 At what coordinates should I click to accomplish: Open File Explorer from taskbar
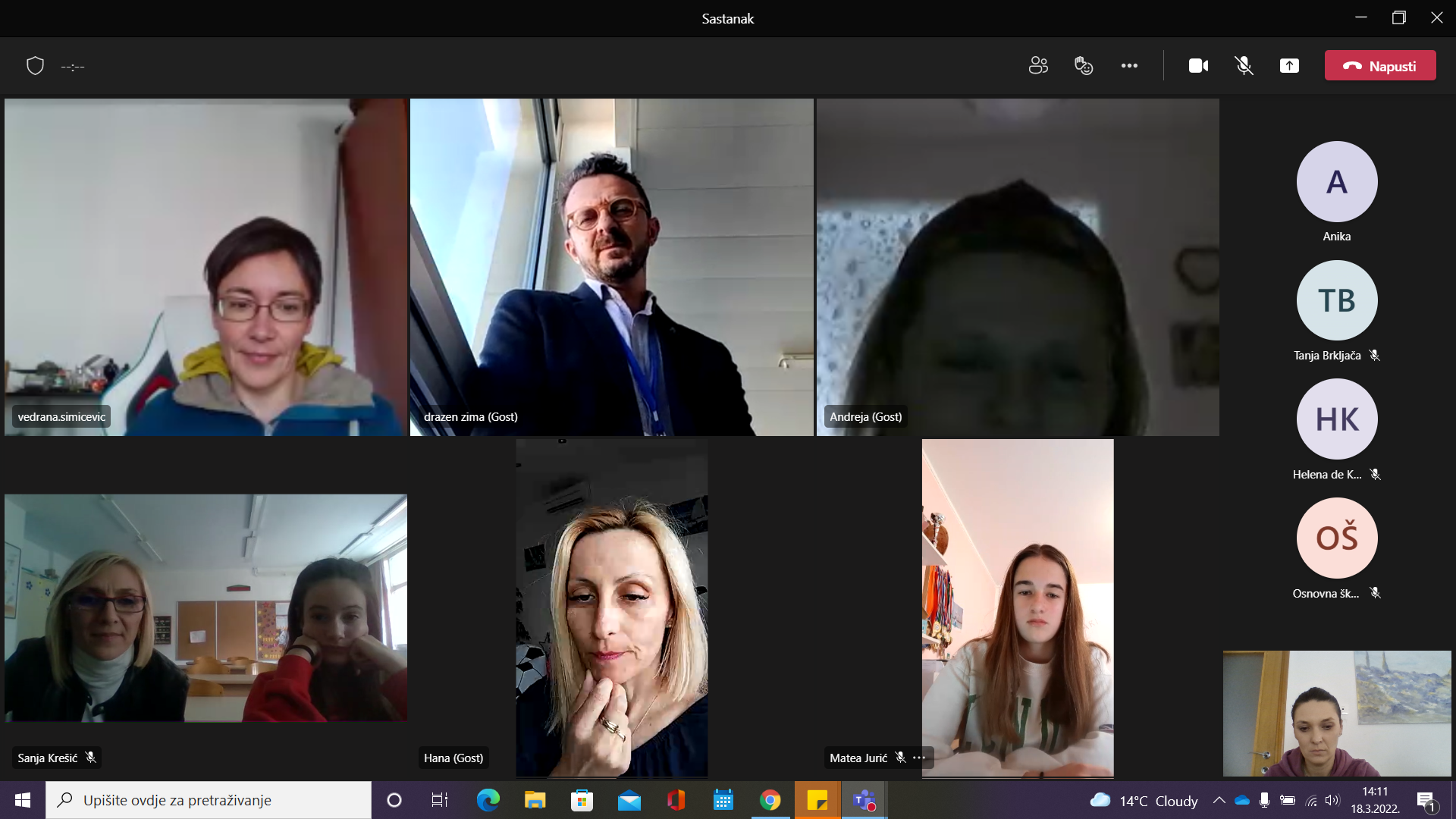point(535,800)
